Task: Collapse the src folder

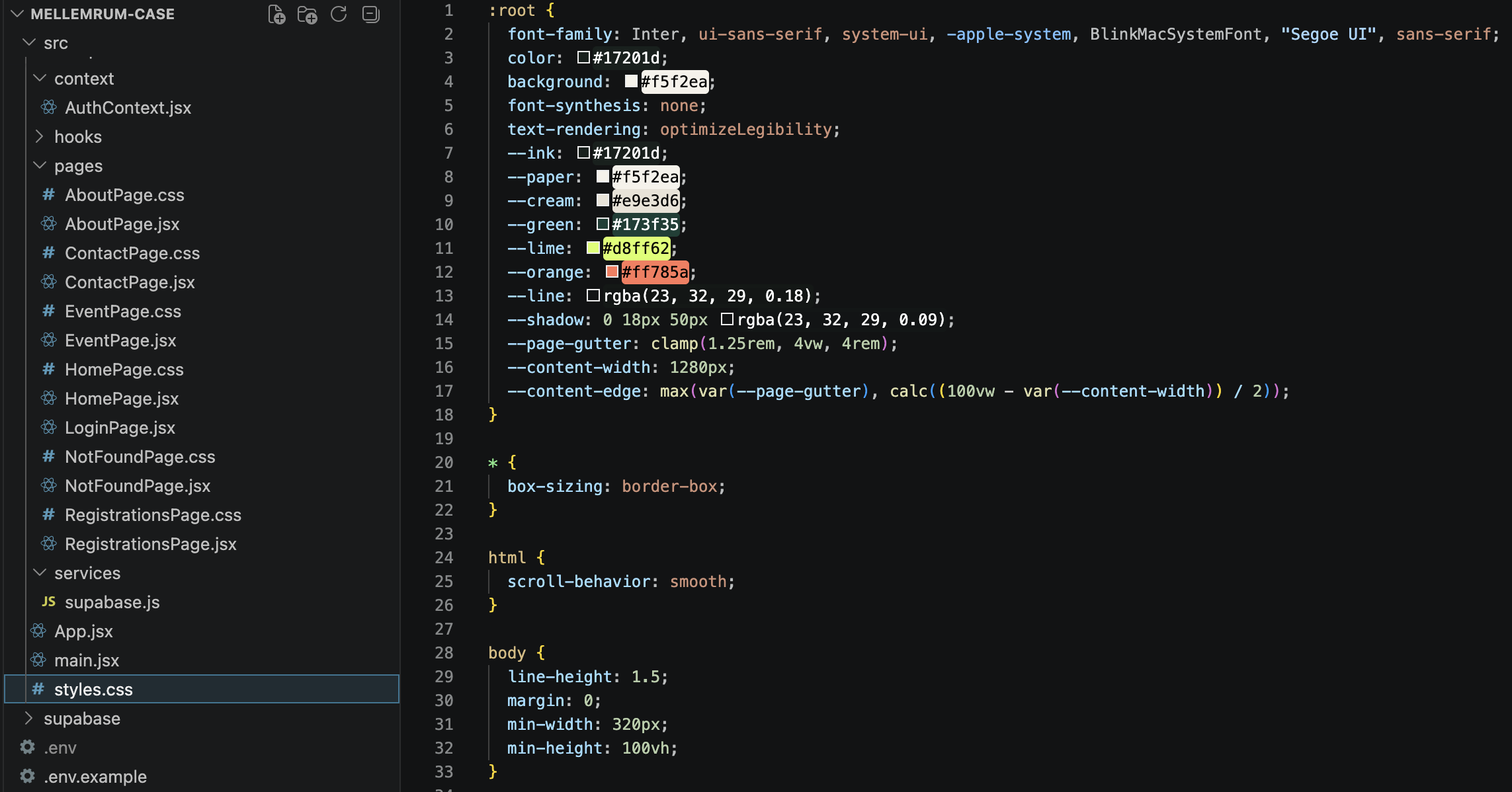Action: click(x=29, y=42)
